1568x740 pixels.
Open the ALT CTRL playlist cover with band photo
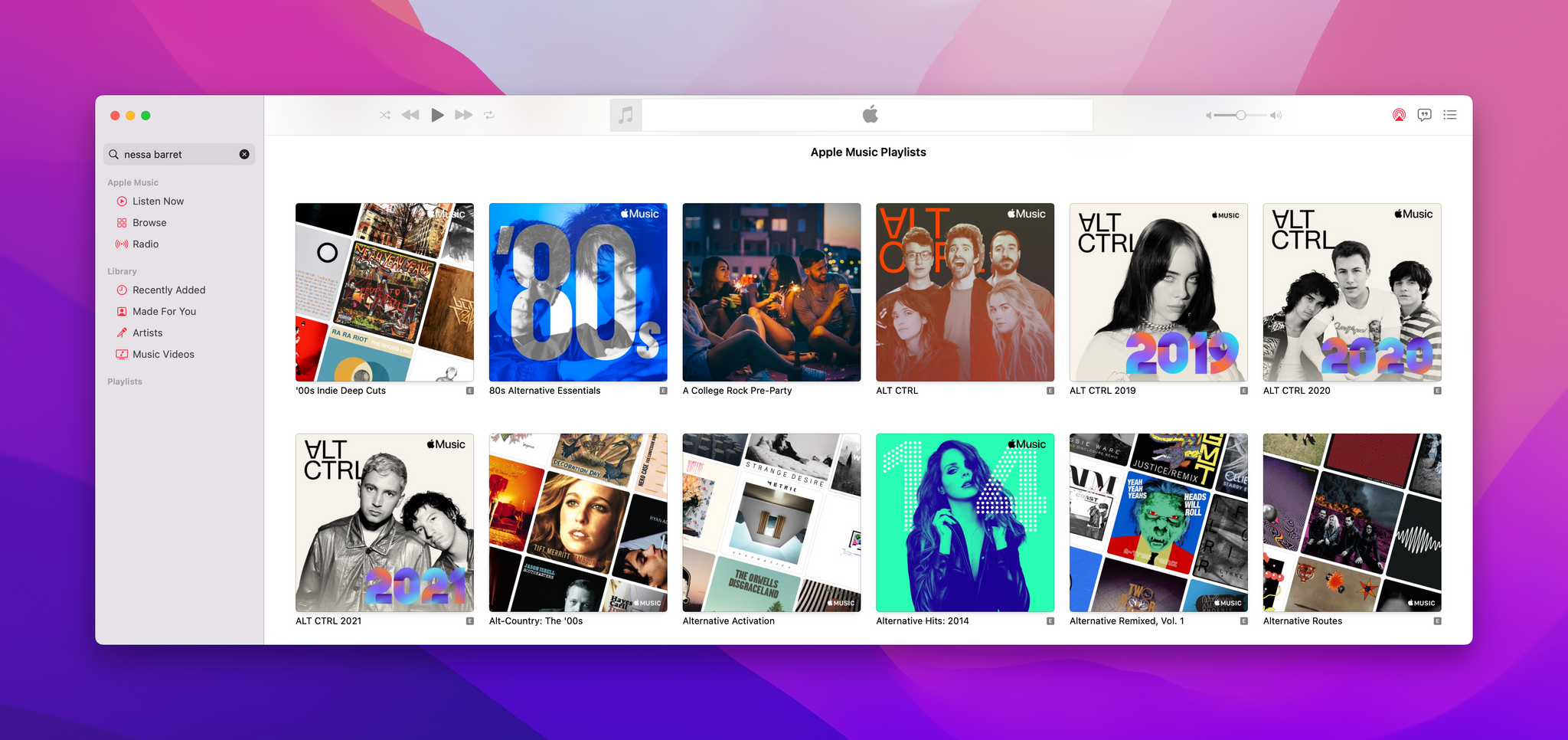[965, 292]
